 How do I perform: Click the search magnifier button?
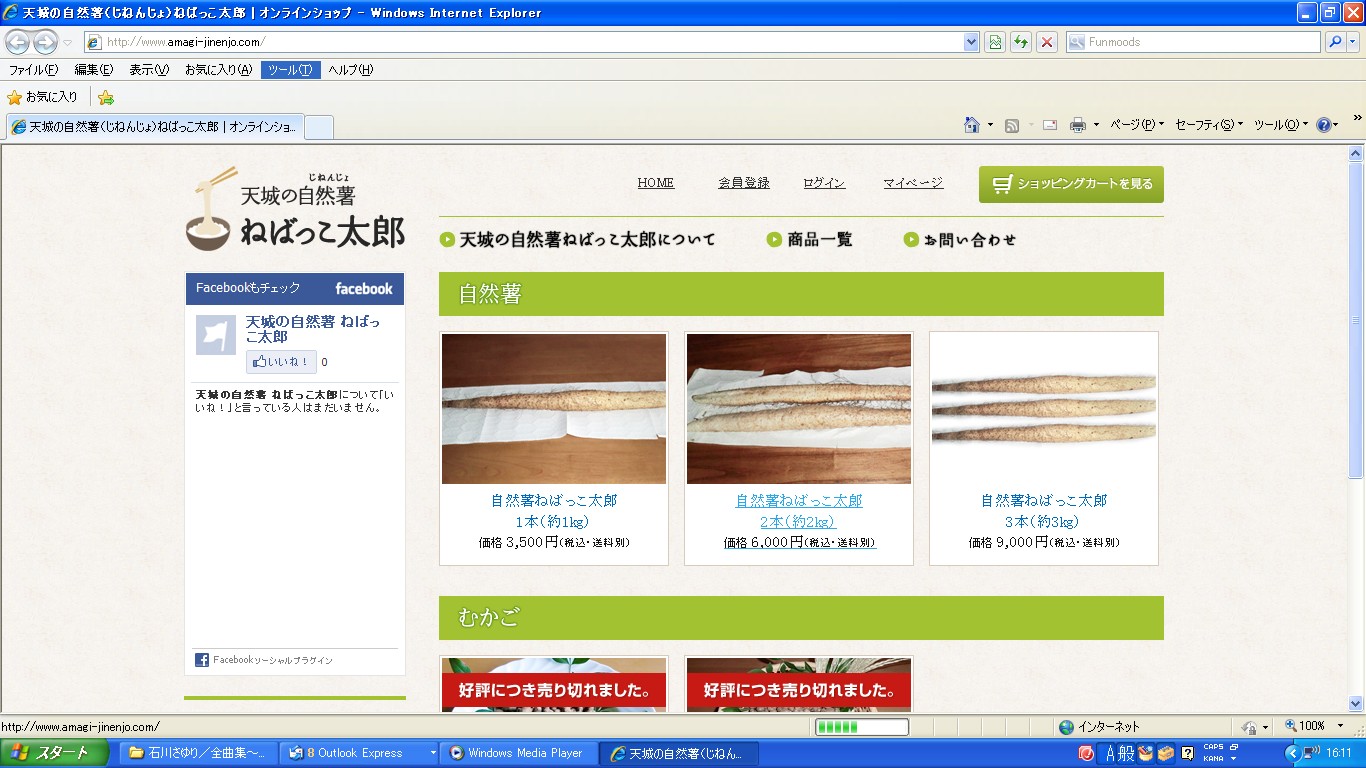click(x=1335, y=42)
